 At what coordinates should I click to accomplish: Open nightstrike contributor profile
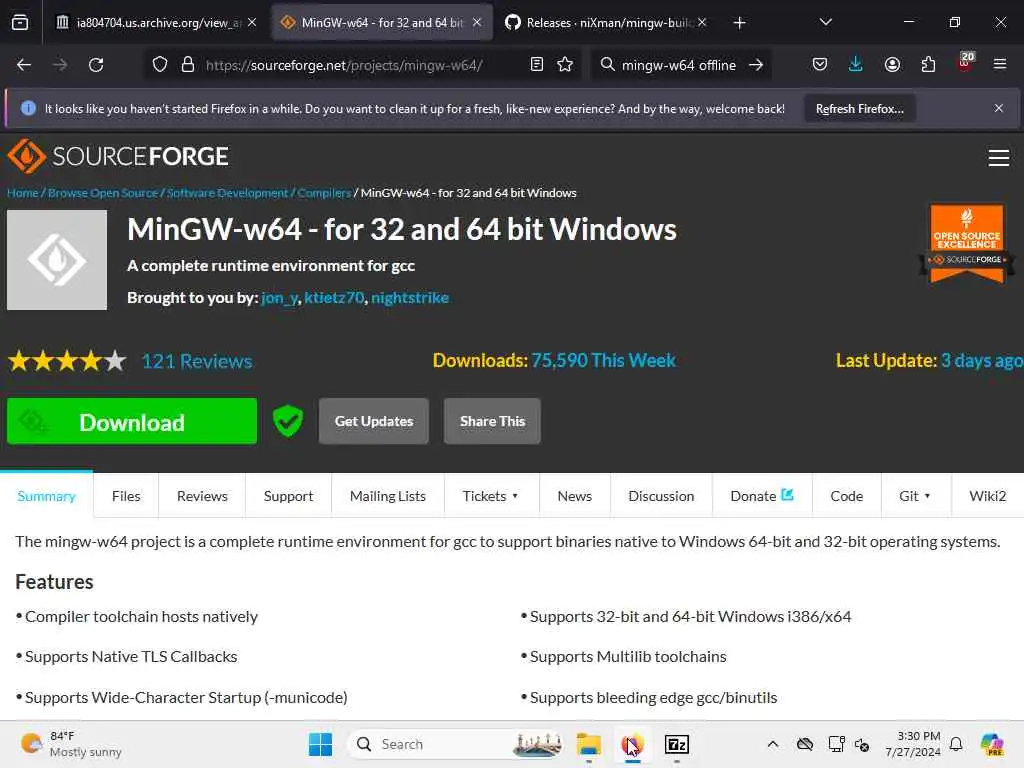pyautogui.click(x=410, y=298)
